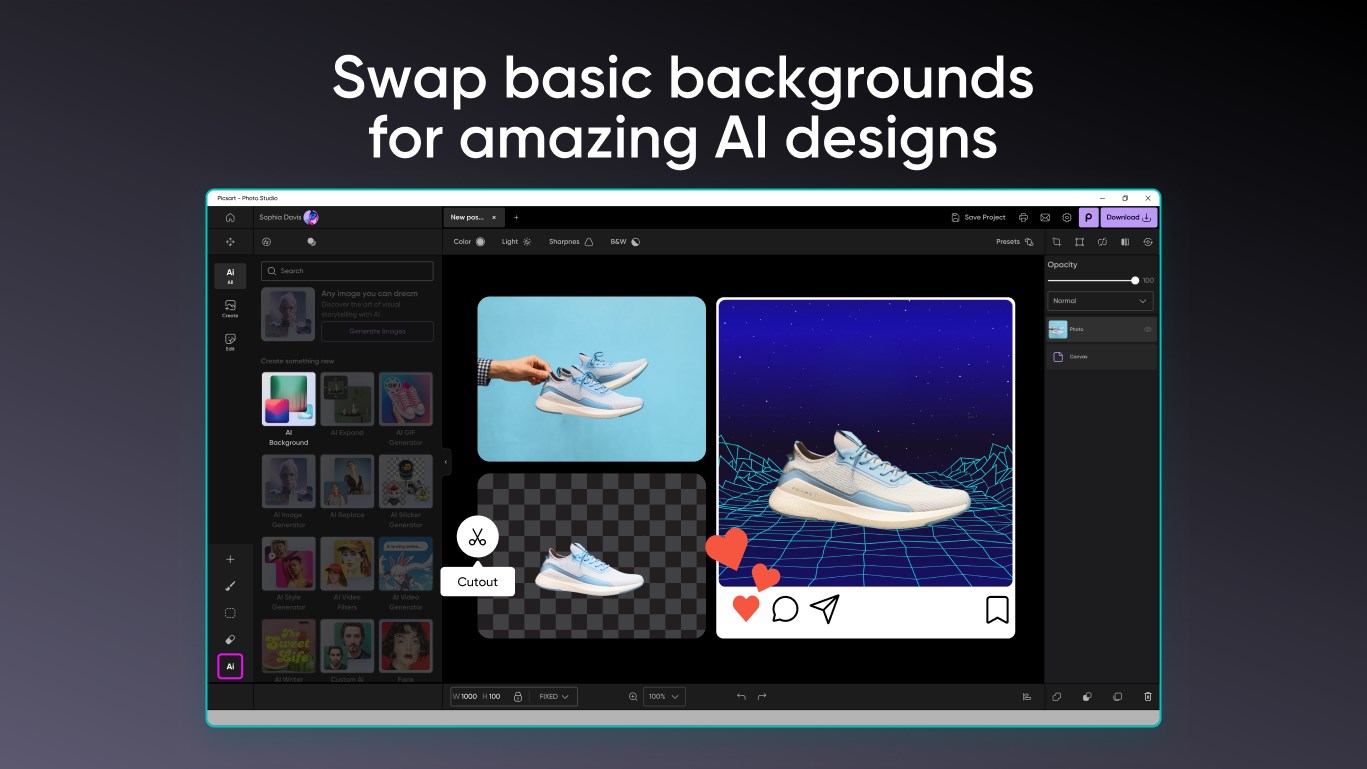Click the scissors Cutout icon
The width and height of the screenshot is (1367, 769).
pyautogui.click(x=477, y=536)
